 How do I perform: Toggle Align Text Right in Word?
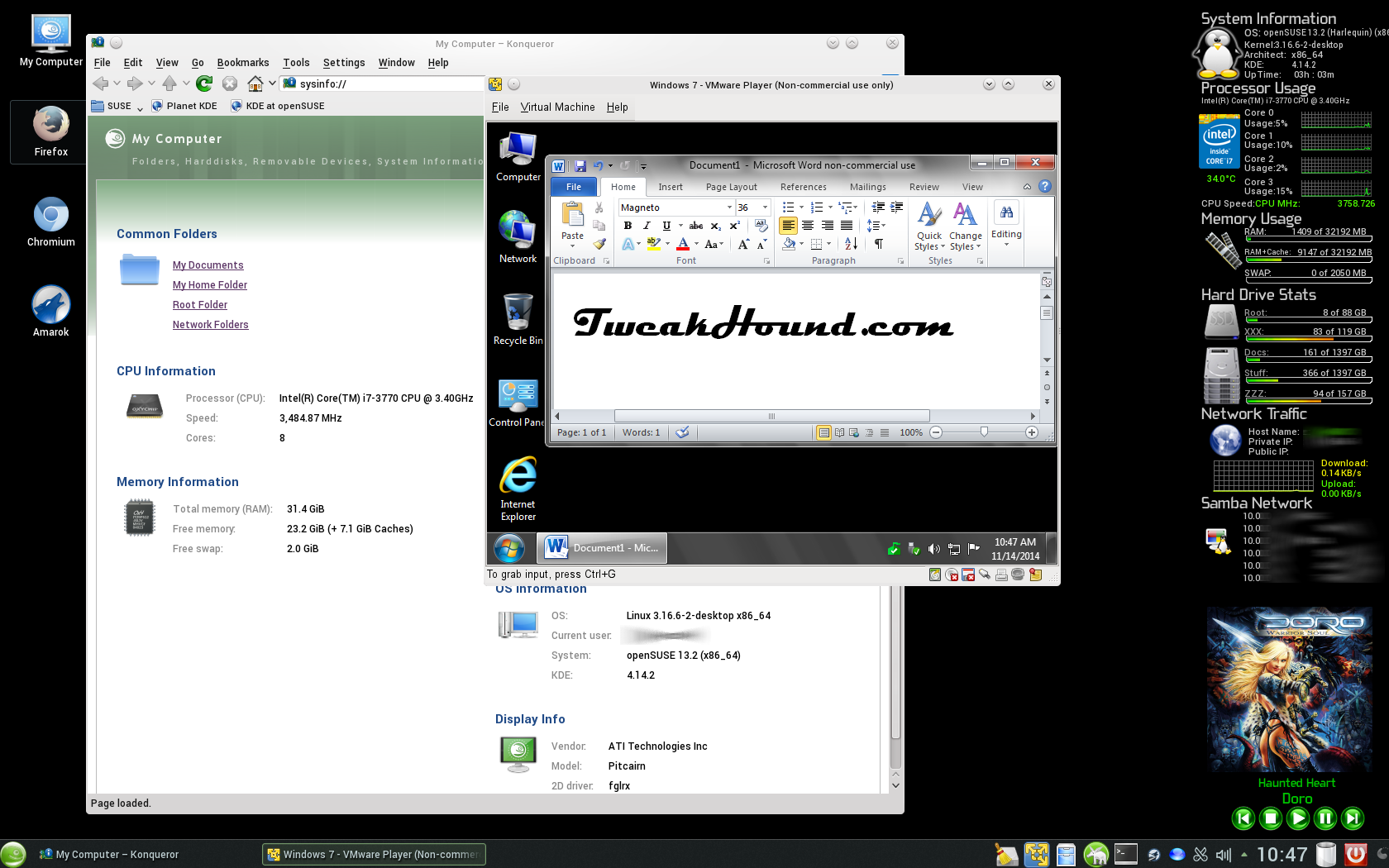tap(828, 226)
